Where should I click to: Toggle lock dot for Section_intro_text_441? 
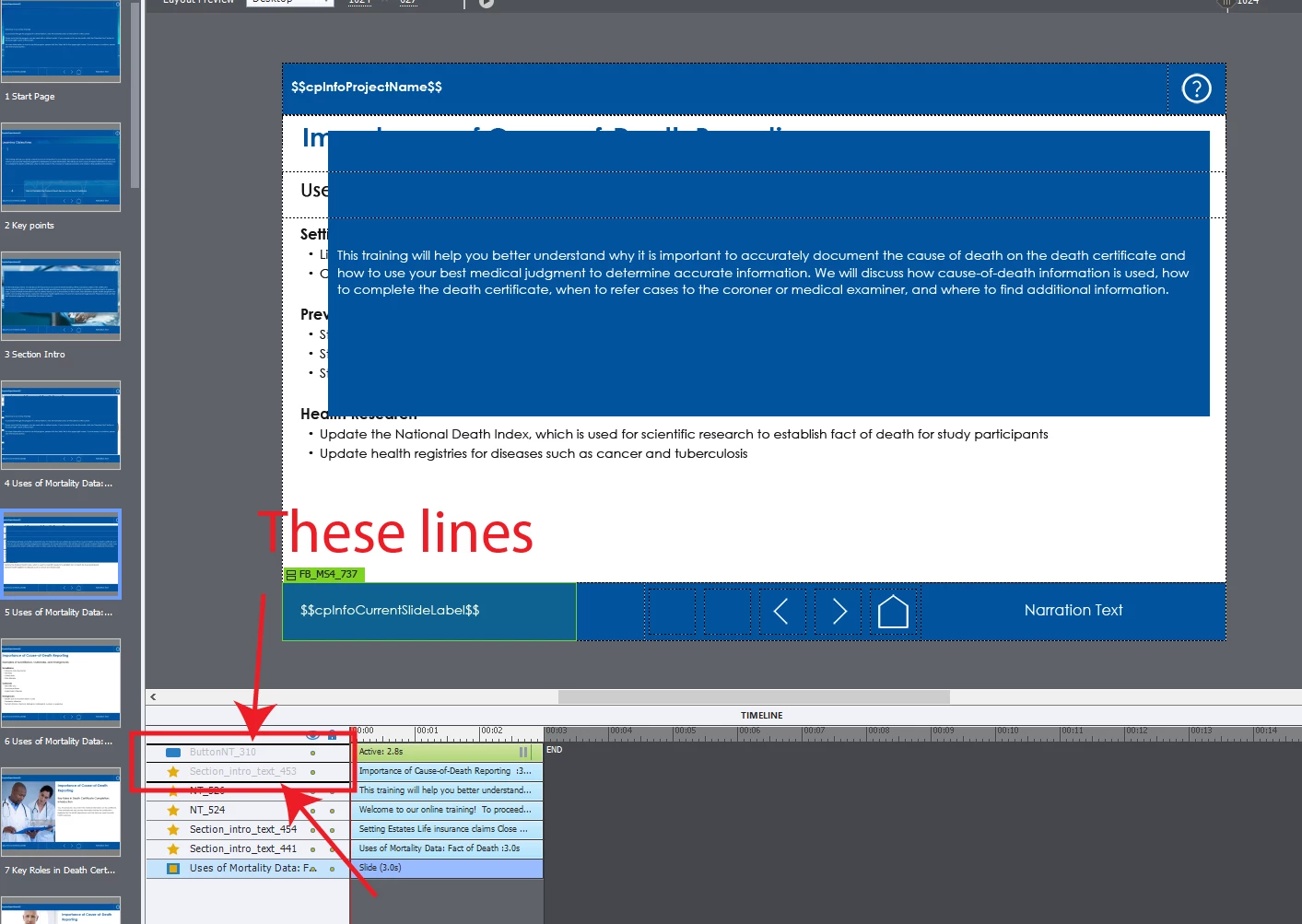click(x=333, y=849)
